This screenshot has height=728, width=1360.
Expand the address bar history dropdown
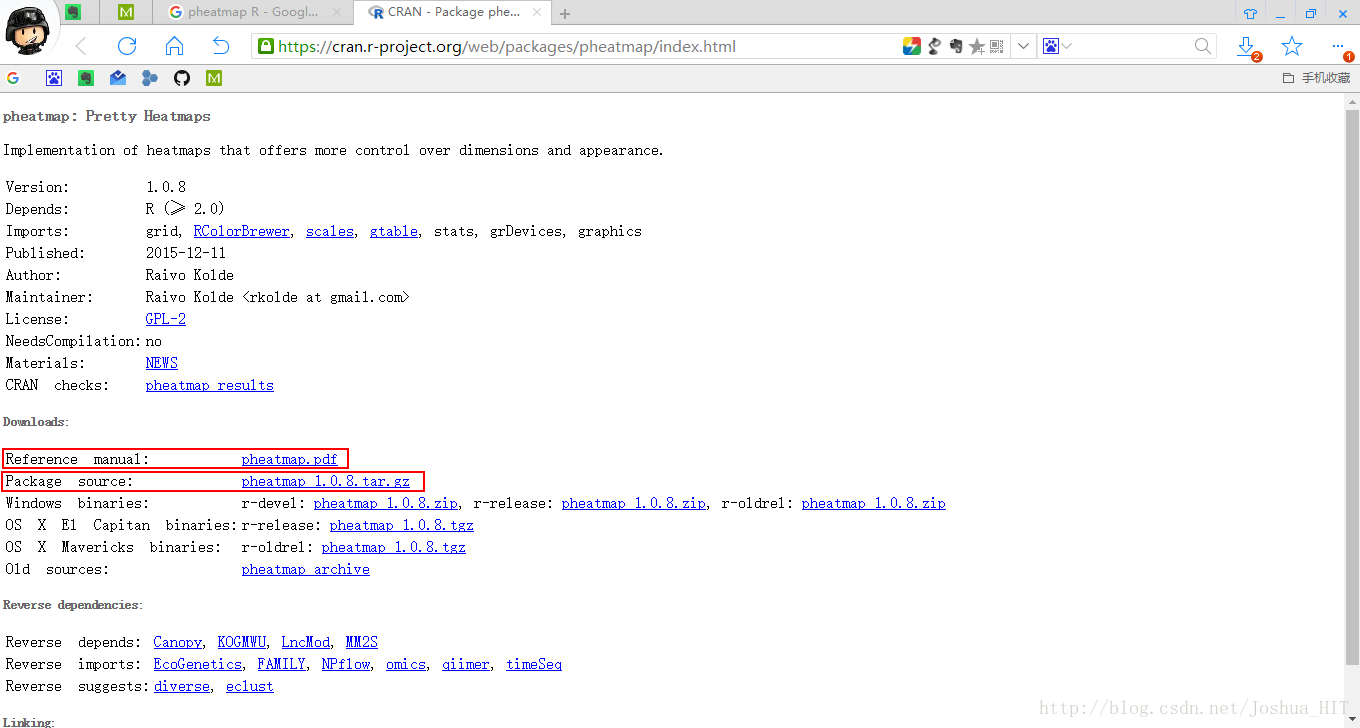tap(1024, 46)
